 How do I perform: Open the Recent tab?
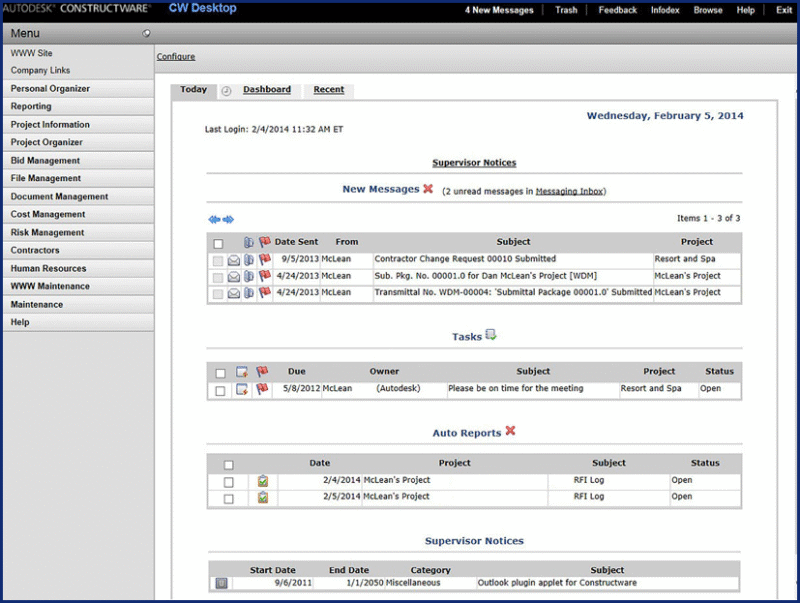329,90
